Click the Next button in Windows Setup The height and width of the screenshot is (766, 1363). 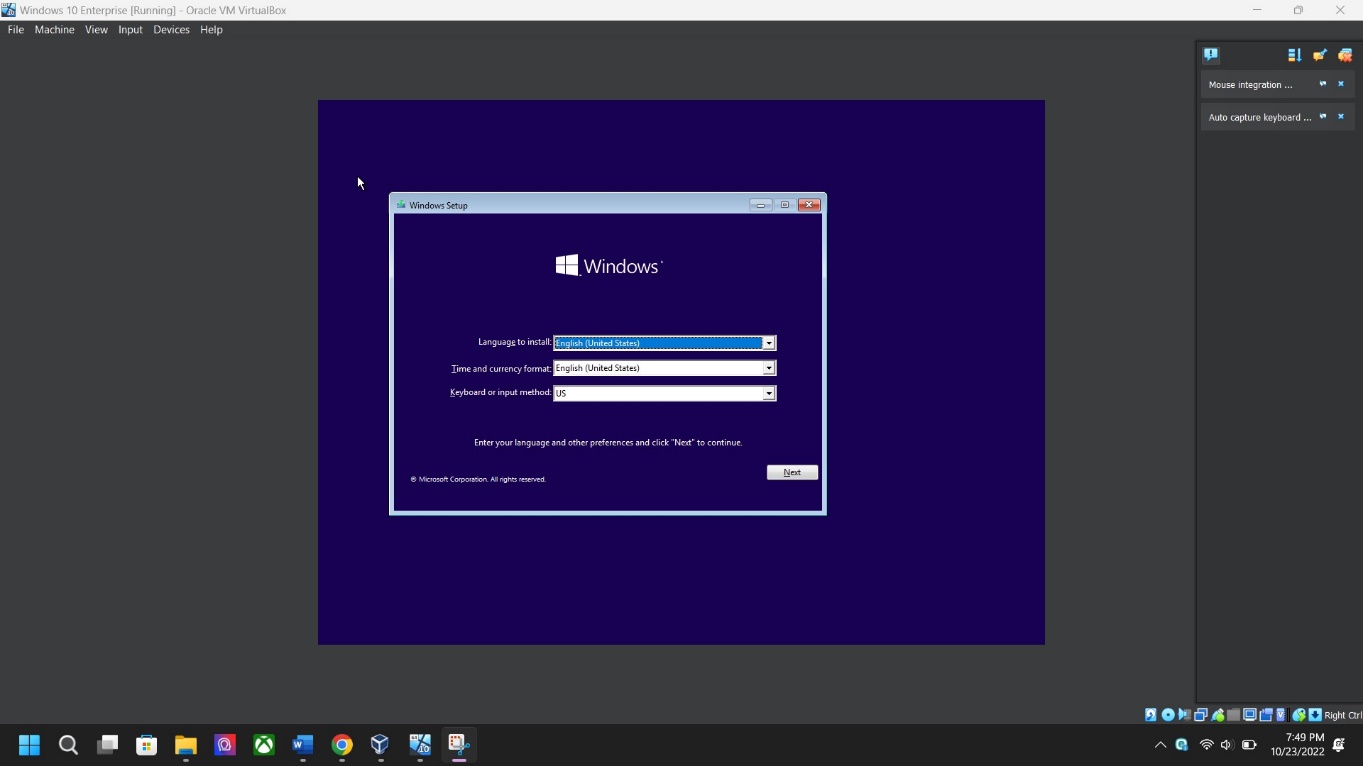[x=792, y=472]
